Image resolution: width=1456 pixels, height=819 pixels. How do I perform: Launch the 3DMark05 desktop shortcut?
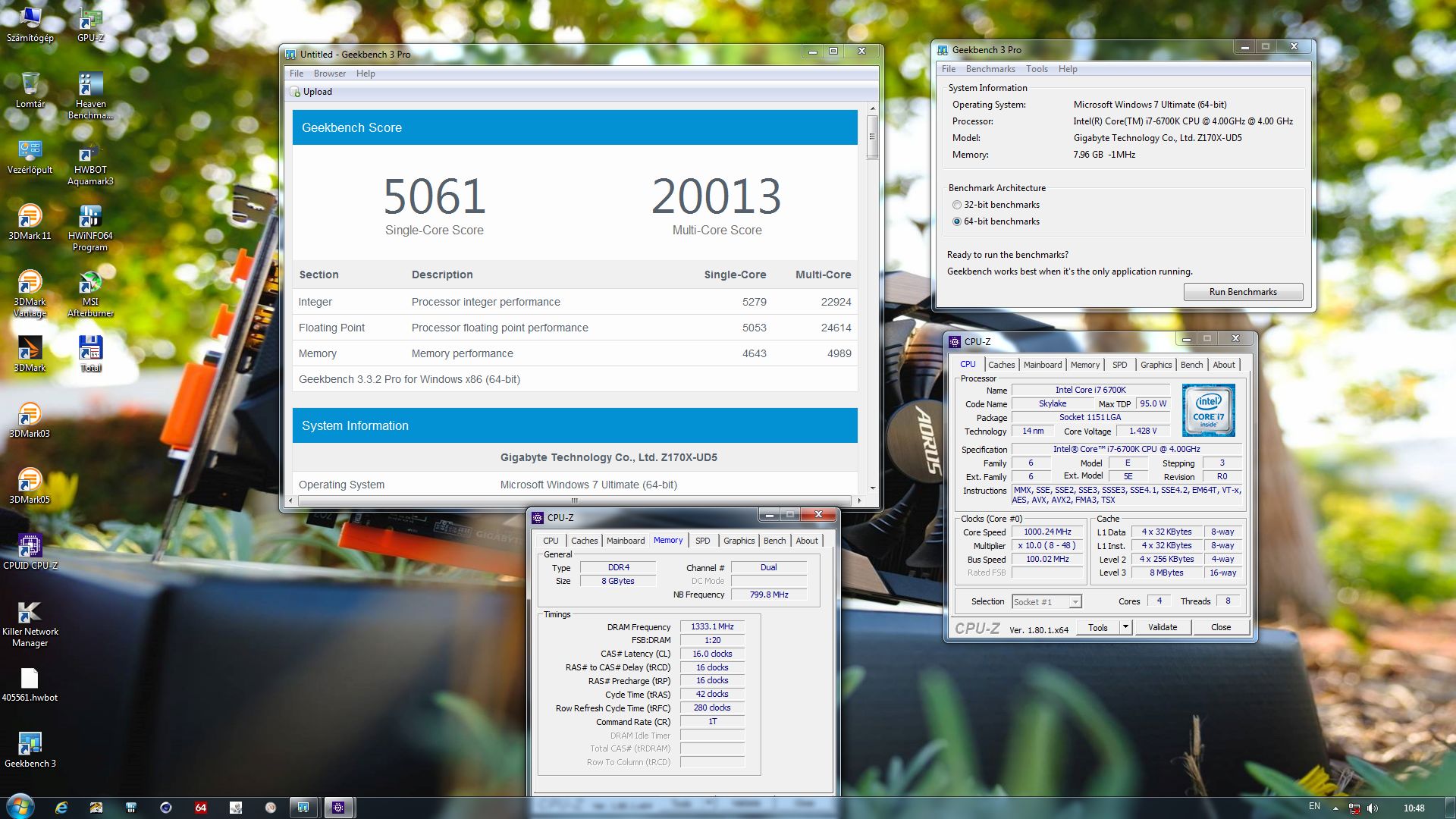[x=30, y=486]
